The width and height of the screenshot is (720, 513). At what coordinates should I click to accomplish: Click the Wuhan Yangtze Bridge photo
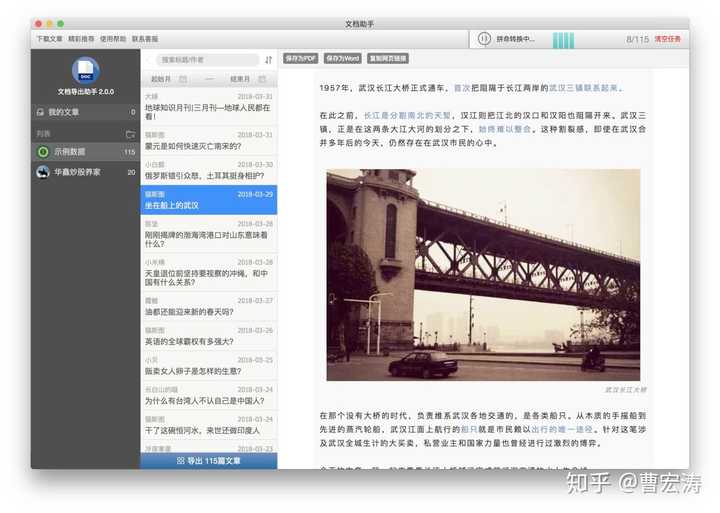483,275
